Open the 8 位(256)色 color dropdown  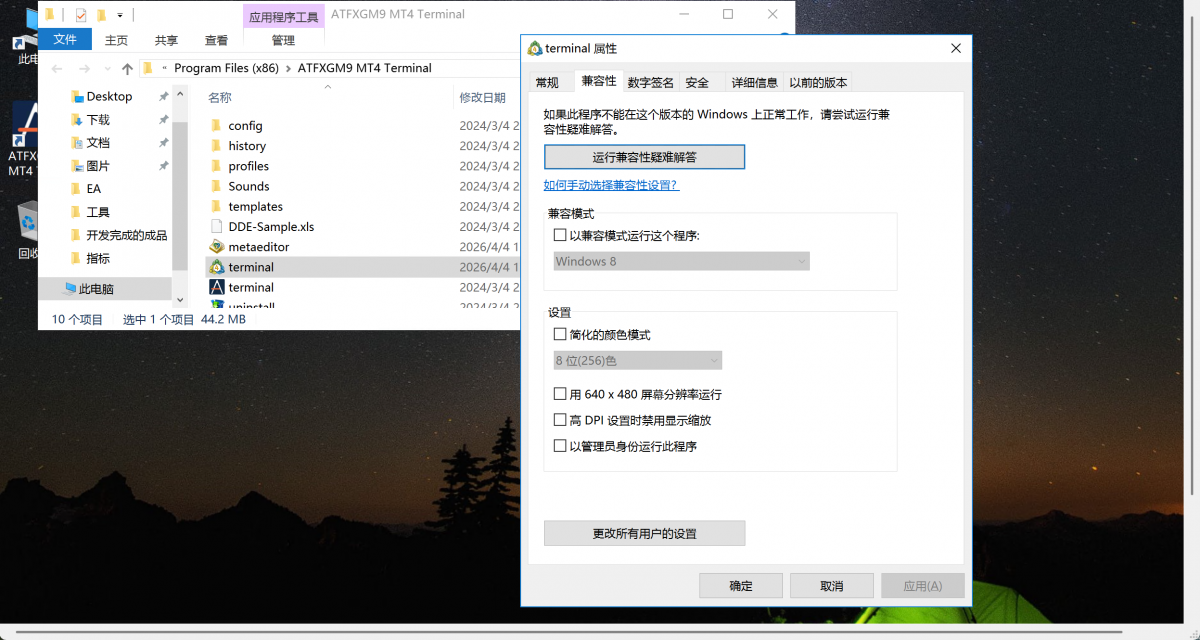(638, 360)
